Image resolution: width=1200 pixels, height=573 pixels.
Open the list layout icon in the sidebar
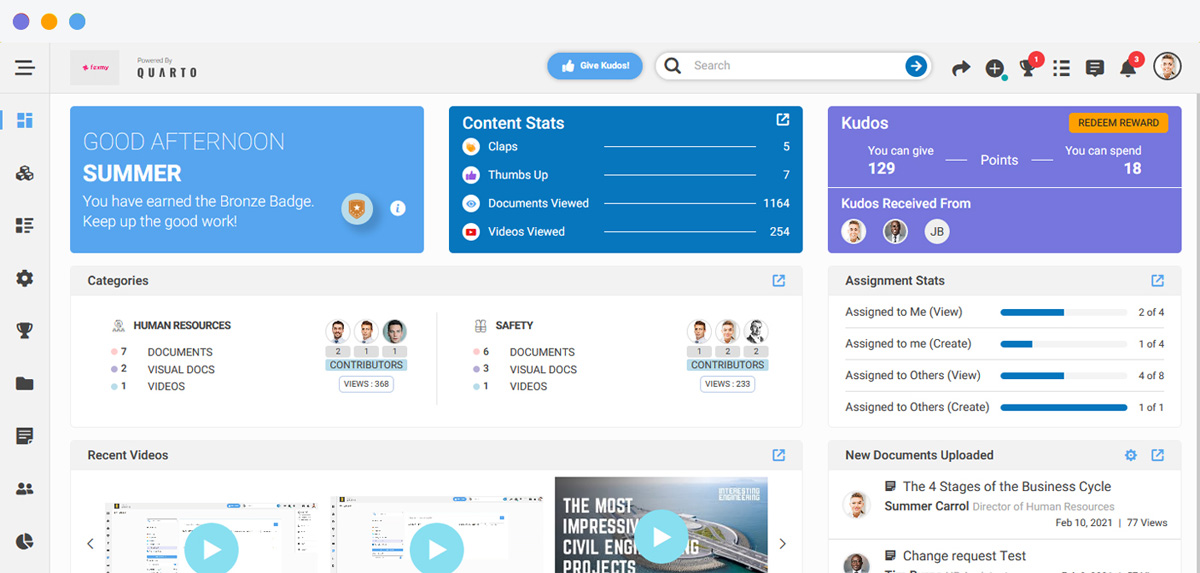25,226
